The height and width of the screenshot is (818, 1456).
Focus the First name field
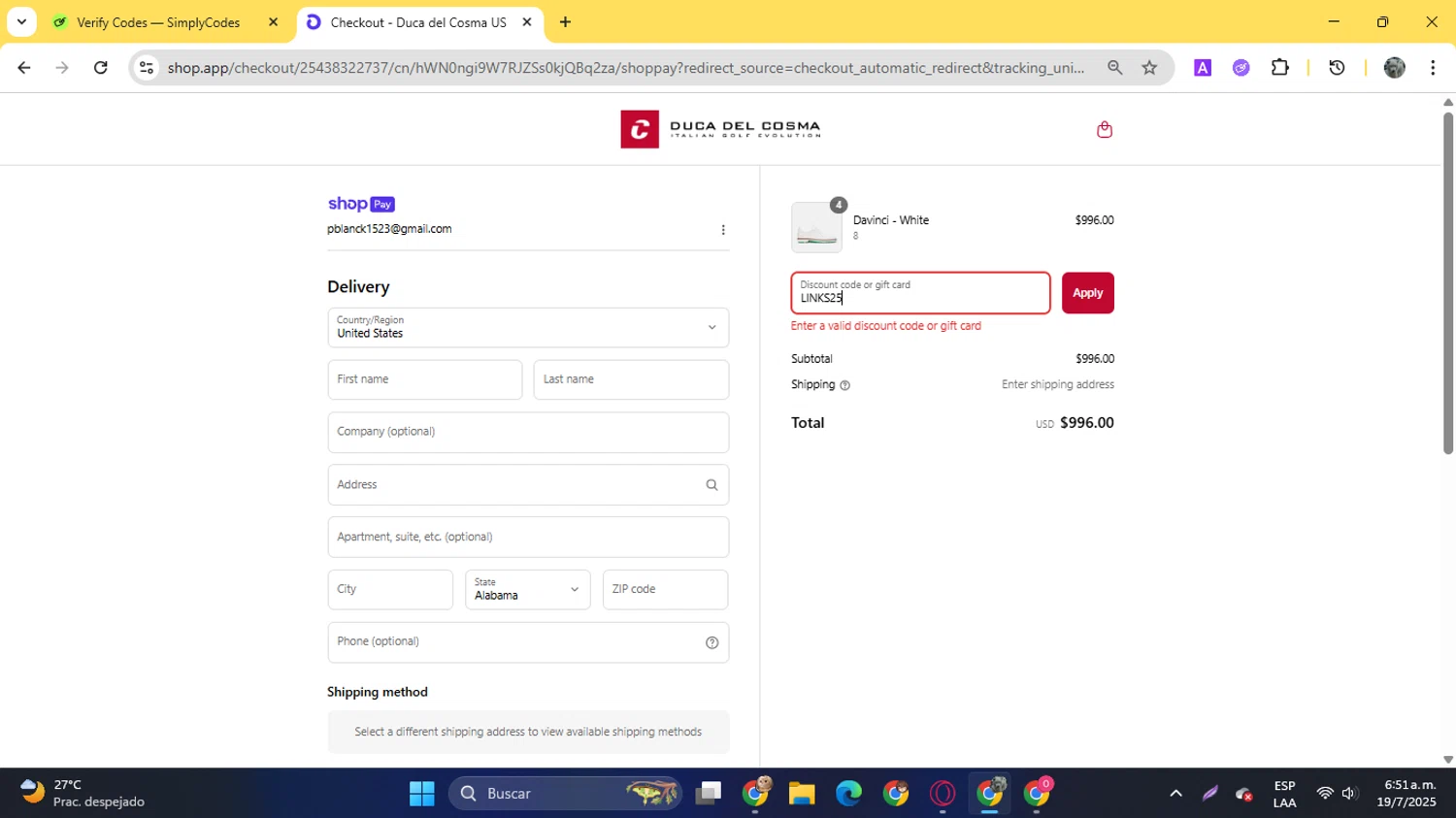tap(425, 380)
